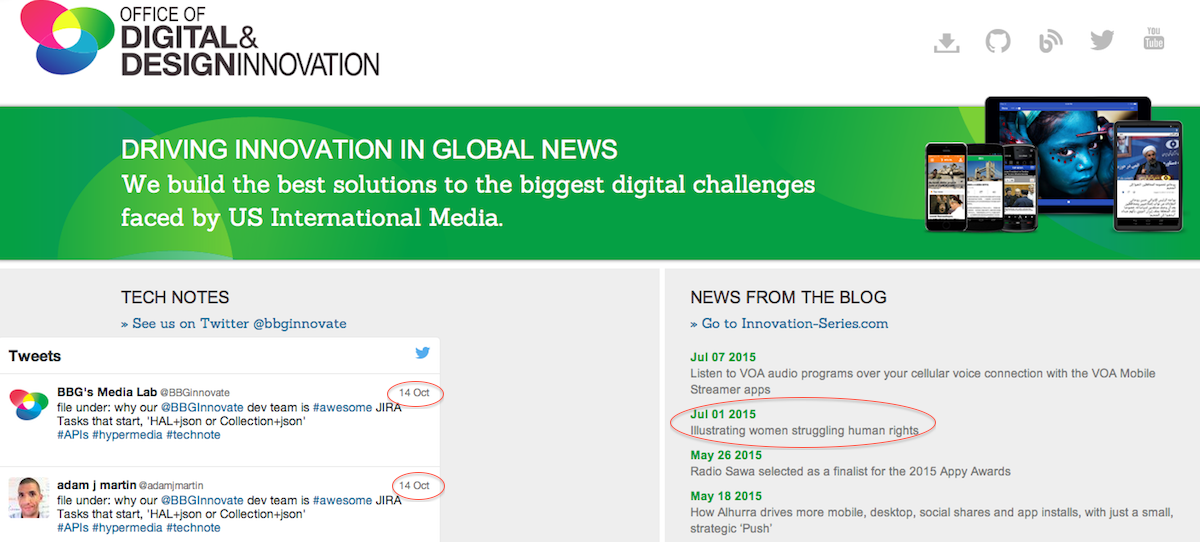Click BBG's Media Lab avatar

pos(29,406)
